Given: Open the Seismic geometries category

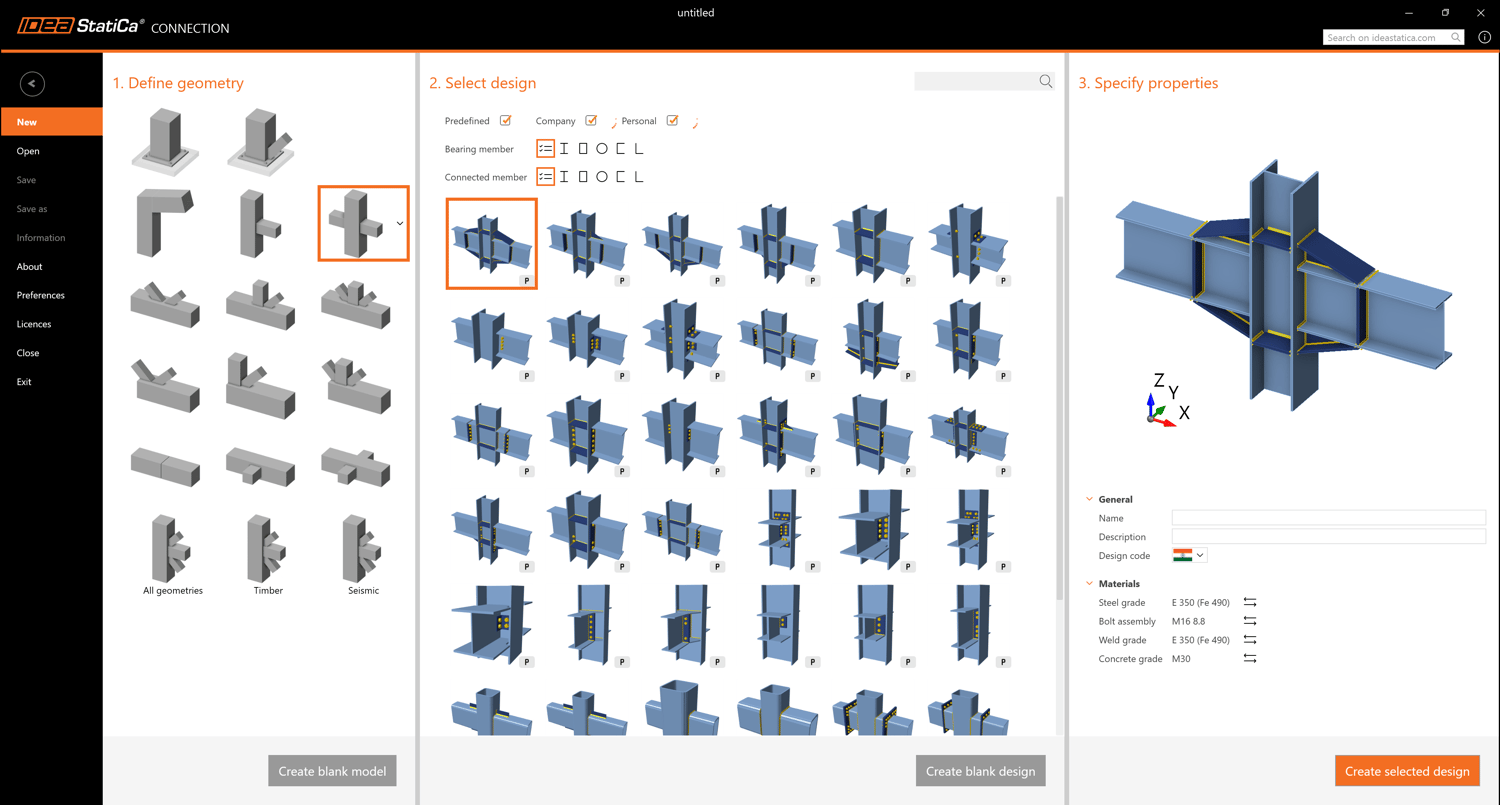Looking at the screenshot, I should (x=362, y=556).
